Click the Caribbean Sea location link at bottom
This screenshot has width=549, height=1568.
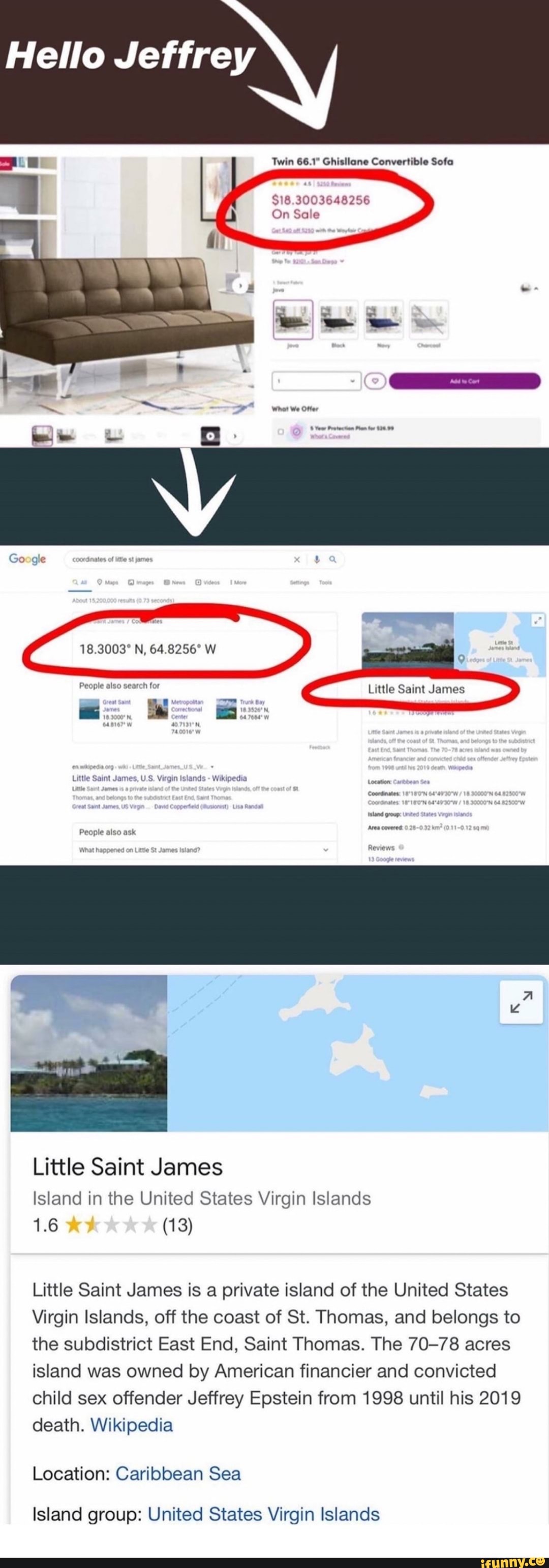(x=178, y=1473)
